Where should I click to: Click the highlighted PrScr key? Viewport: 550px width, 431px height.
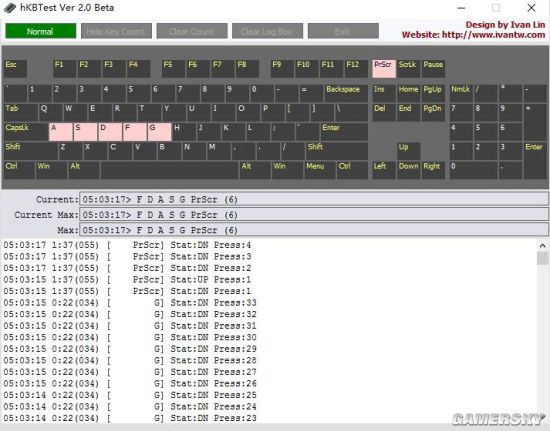[384, 68]
